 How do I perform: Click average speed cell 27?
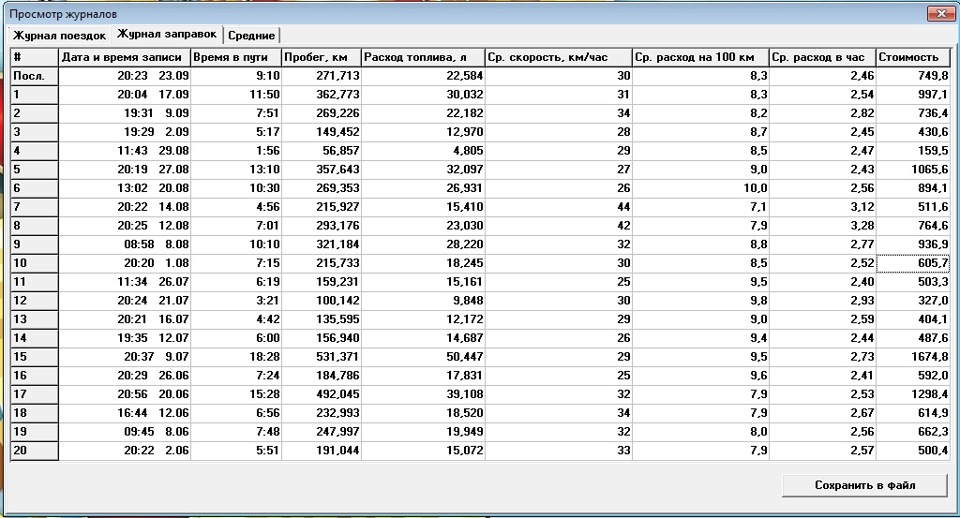(558, 170)
